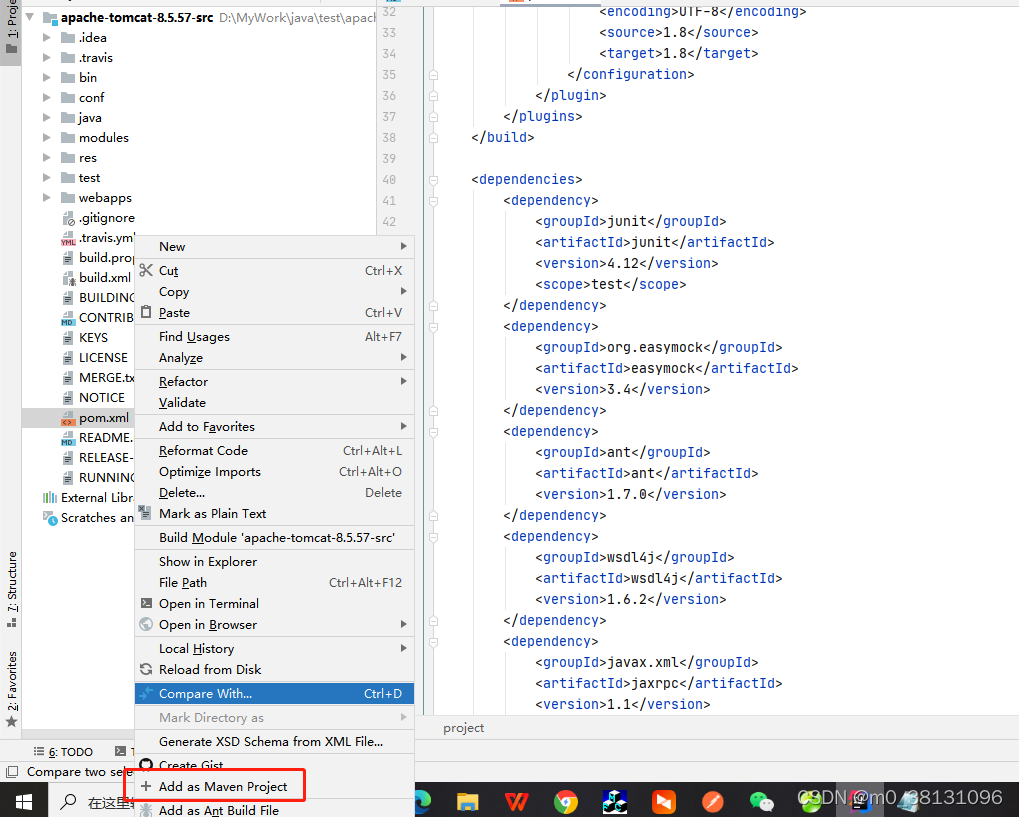Click the easymock artifactId line in editor
Viewport: 1019px width, 817px height.
click(x=667, y=369)
